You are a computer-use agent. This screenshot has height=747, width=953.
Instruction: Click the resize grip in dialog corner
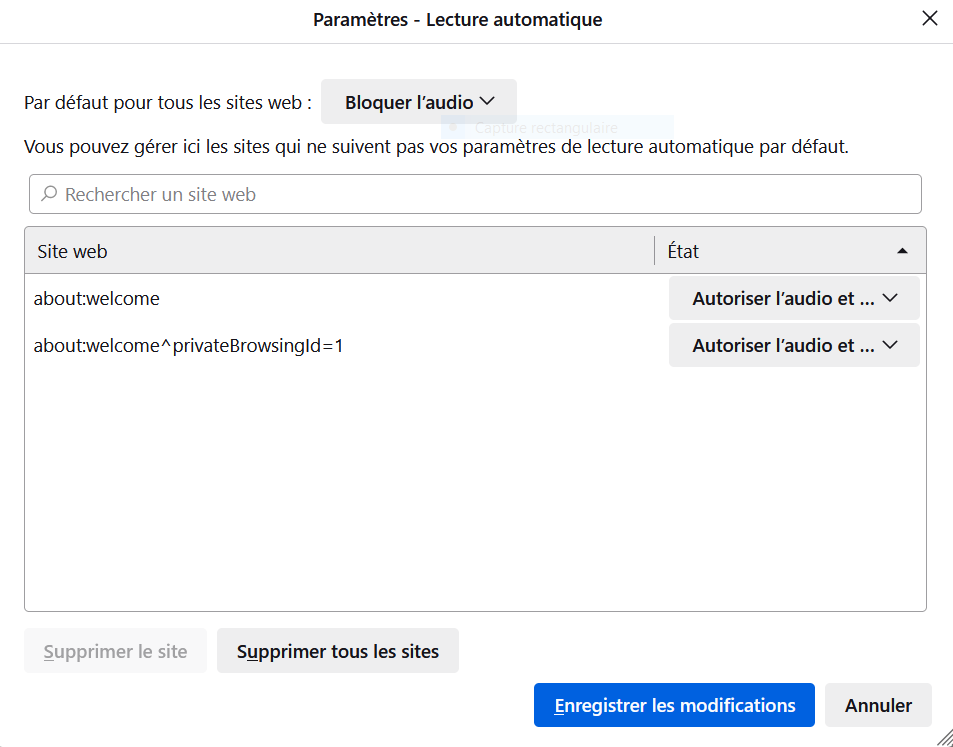click(x=943, y=737)
